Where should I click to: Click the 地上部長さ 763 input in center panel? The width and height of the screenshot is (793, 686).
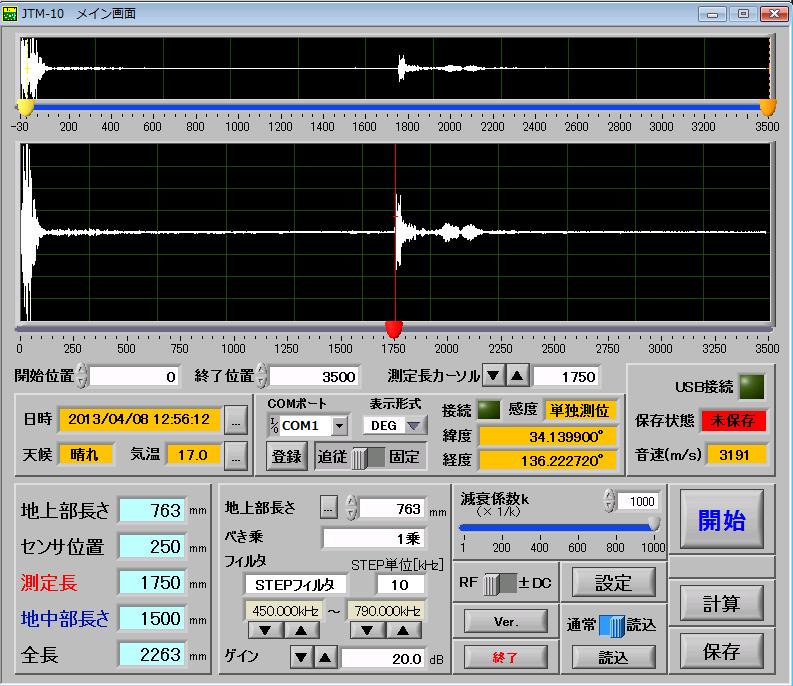point(391,508)
